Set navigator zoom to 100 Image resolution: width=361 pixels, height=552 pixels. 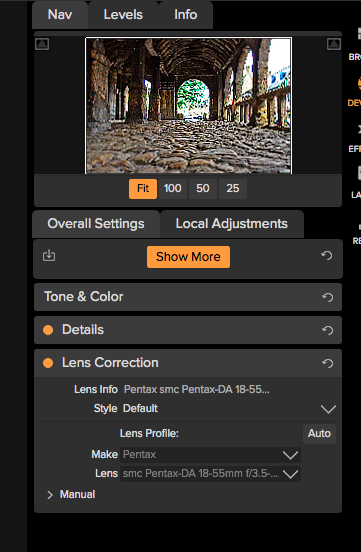(173, 189)
